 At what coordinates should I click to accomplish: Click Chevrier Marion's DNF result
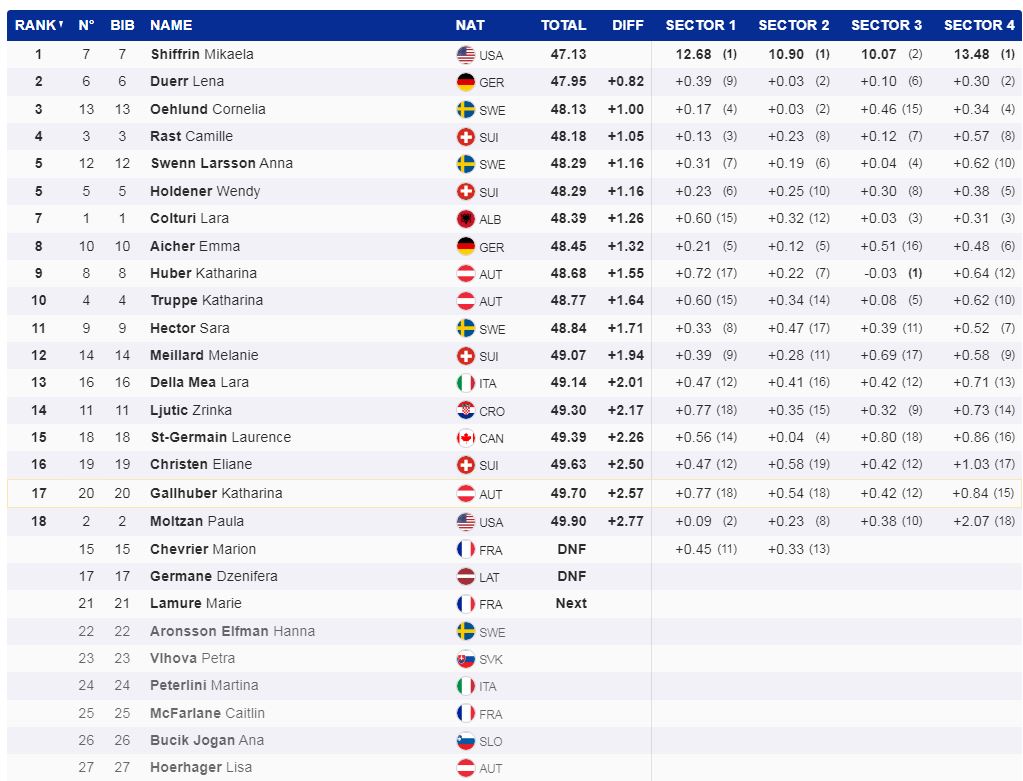pyautogui.click(x=571, y=549)
